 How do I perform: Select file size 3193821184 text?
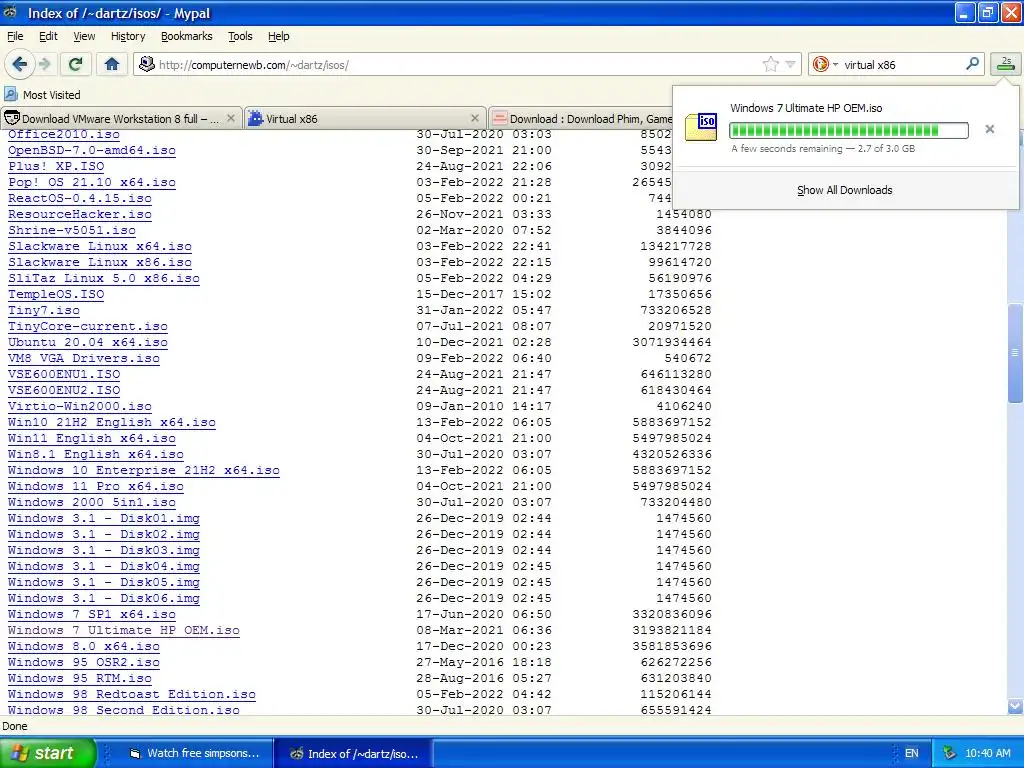[x=672, y=630]
